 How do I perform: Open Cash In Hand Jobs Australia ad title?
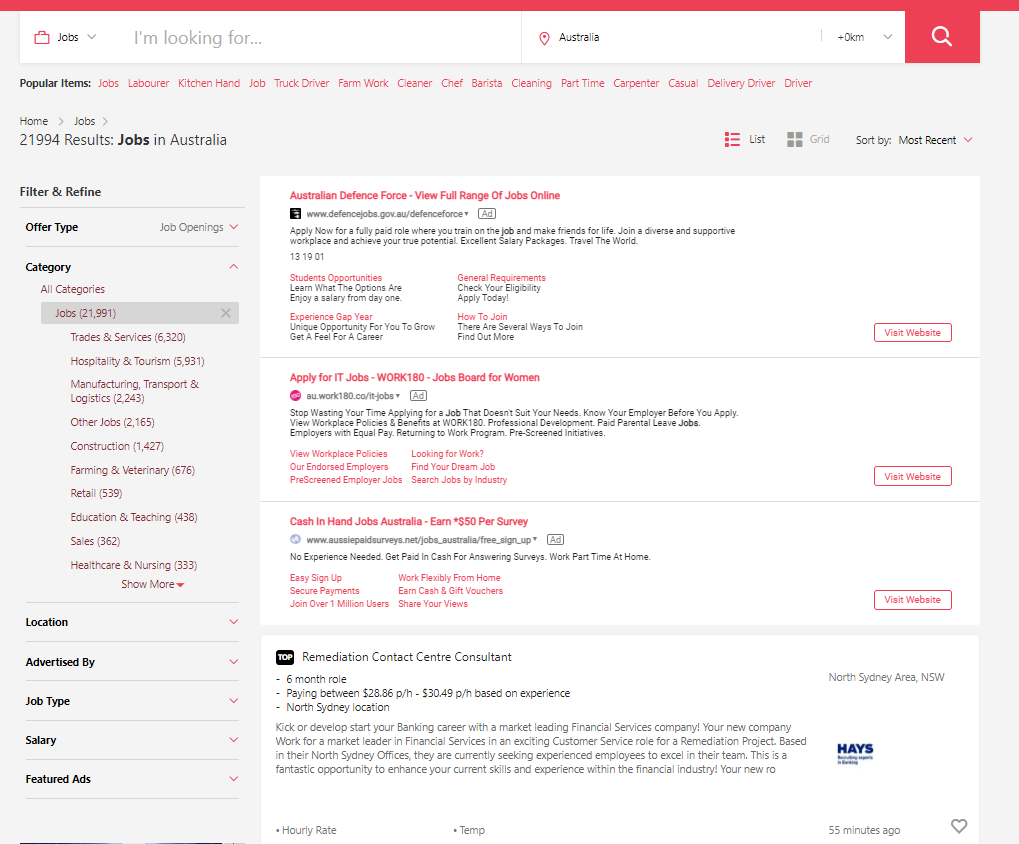[x=409, y=522]
